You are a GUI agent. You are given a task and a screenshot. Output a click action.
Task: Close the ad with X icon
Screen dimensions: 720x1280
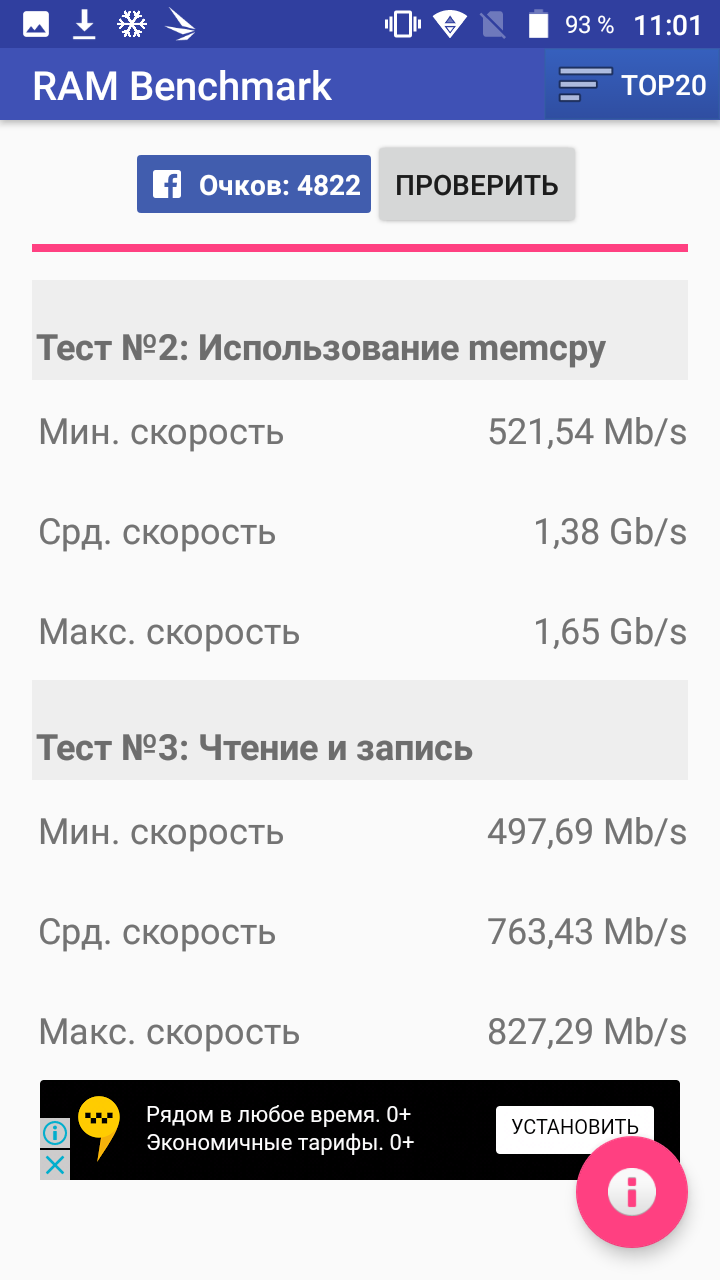click(55, 1165)
